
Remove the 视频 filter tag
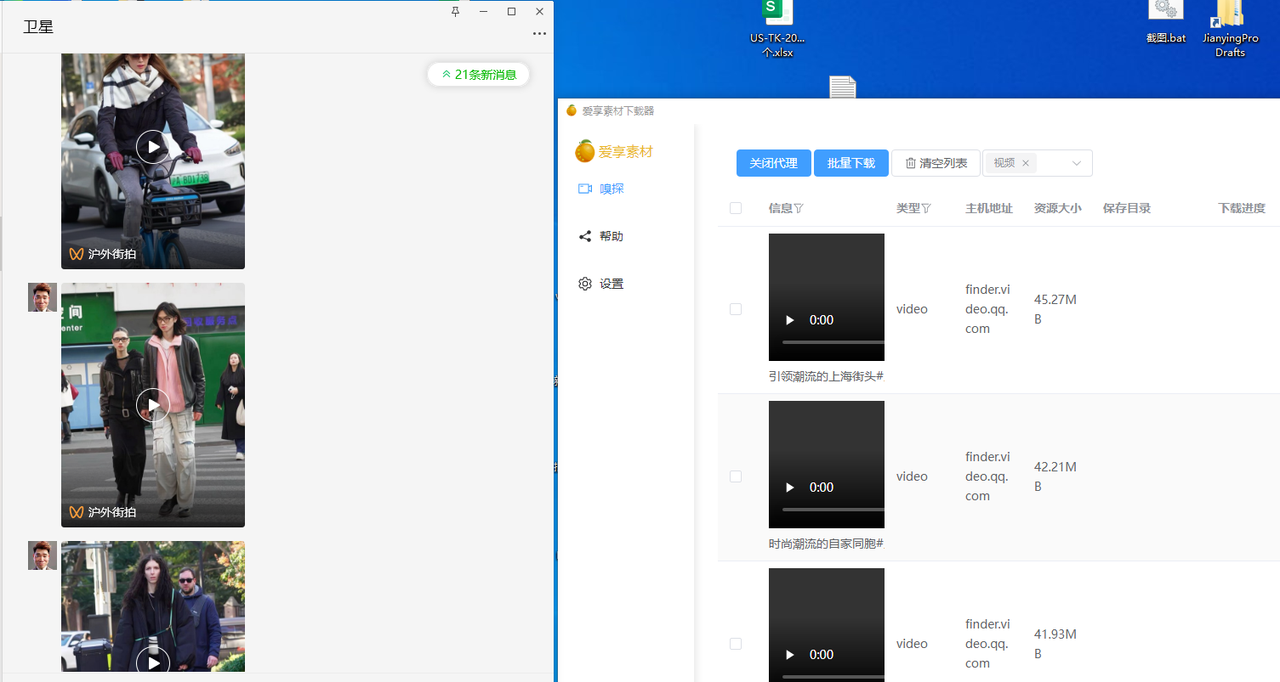(x=1025, y=163)
